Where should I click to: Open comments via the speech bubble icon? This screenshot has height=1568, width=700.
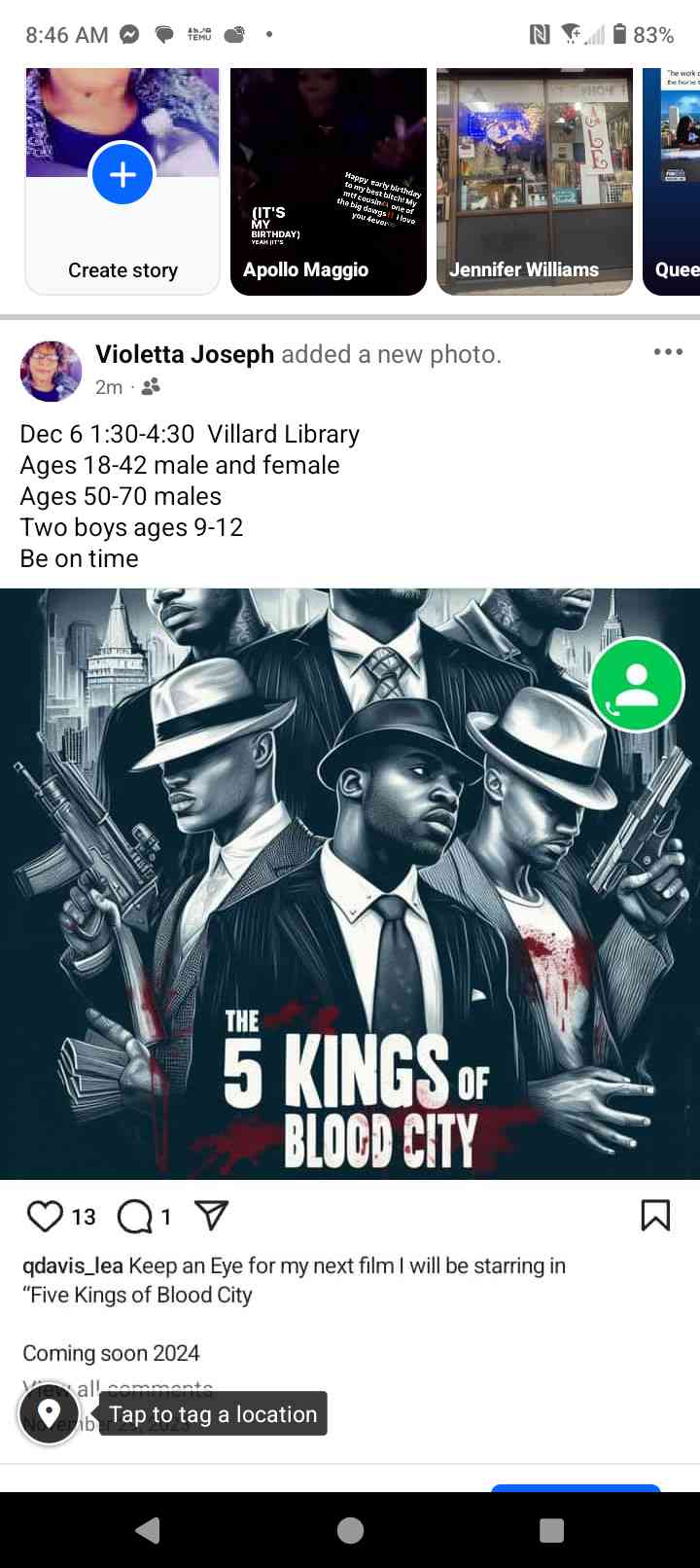tap(134, 1216)
